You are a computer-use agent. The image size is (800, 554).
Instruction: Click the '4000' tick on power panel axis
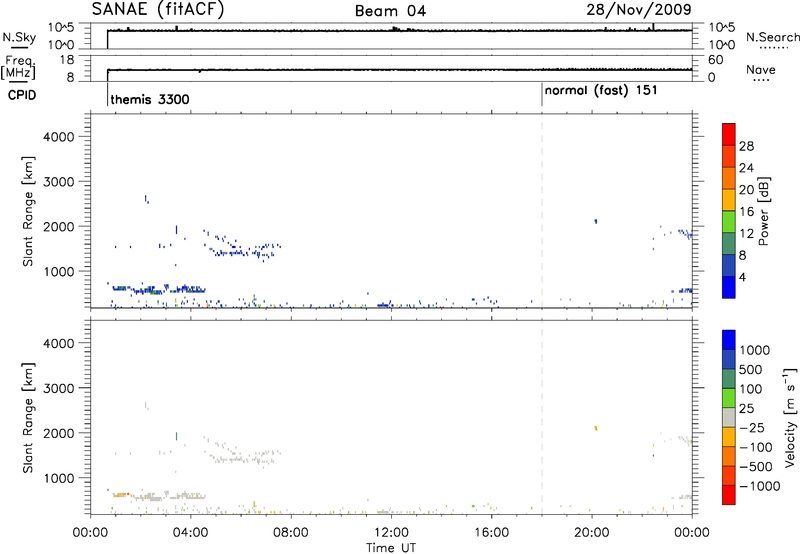point(58,137)
